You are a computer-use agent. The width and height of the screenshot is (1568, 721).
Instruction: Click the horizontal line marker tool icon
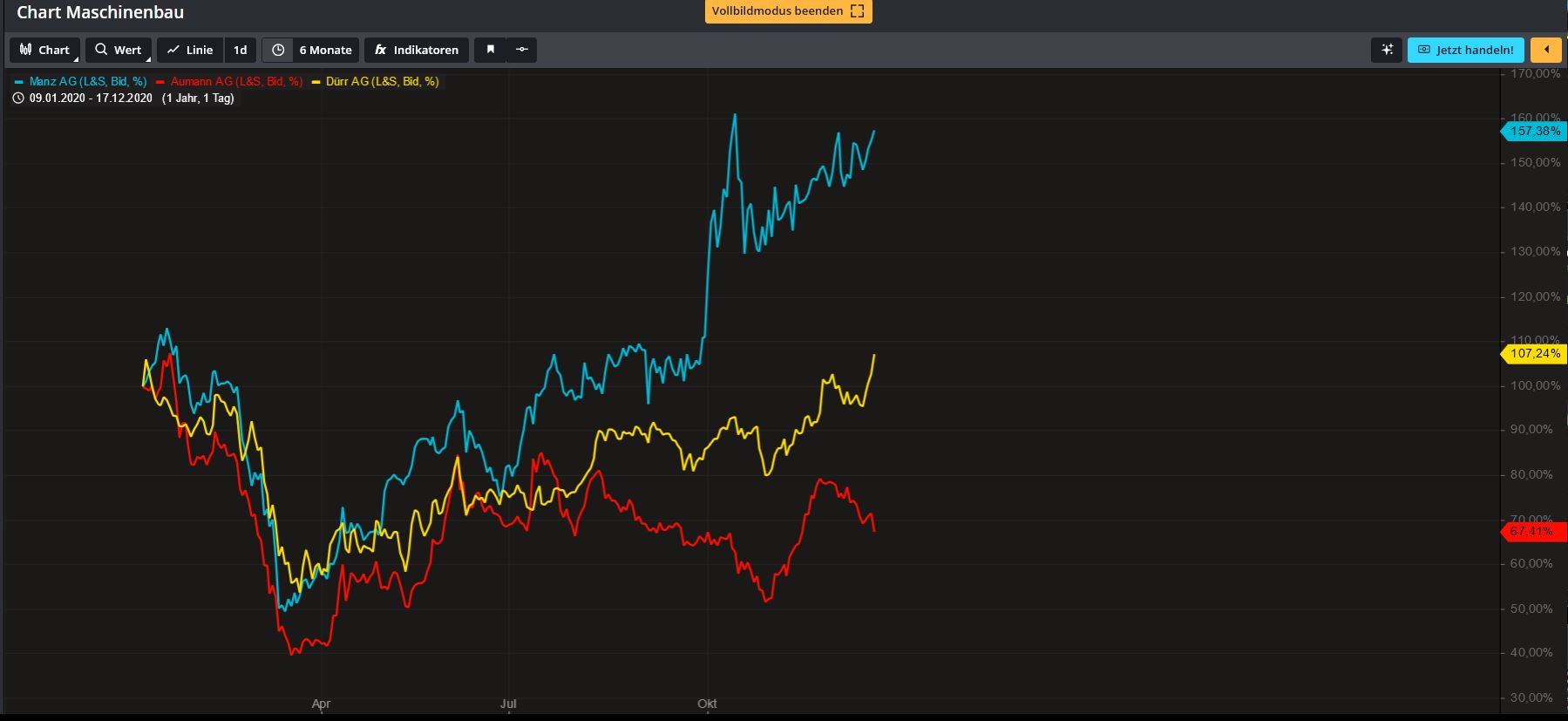pyautogui.click(x=521, y=50)
